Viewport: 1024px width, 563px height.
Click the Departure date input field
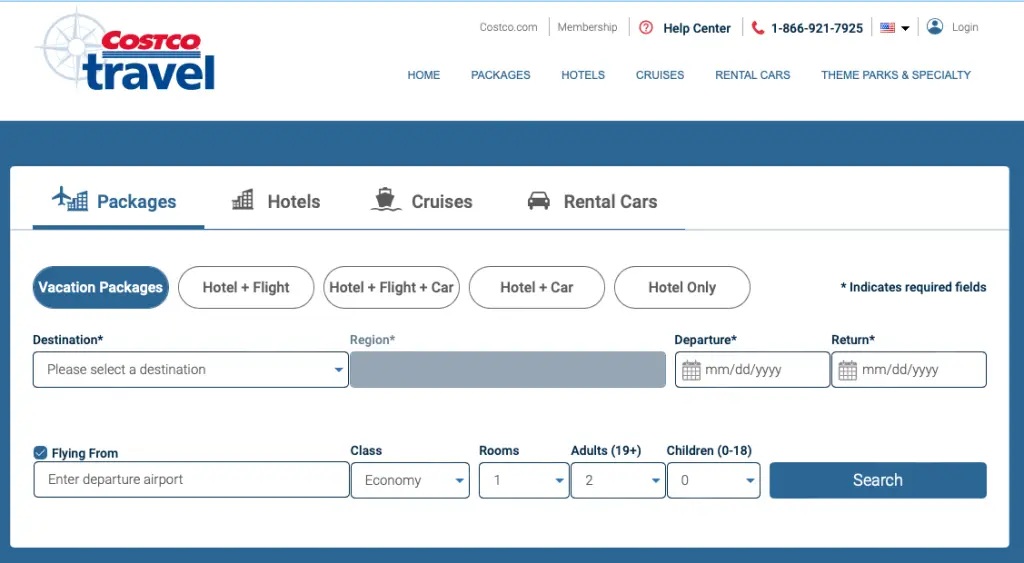pyautogui.click(x=752, y=370)
